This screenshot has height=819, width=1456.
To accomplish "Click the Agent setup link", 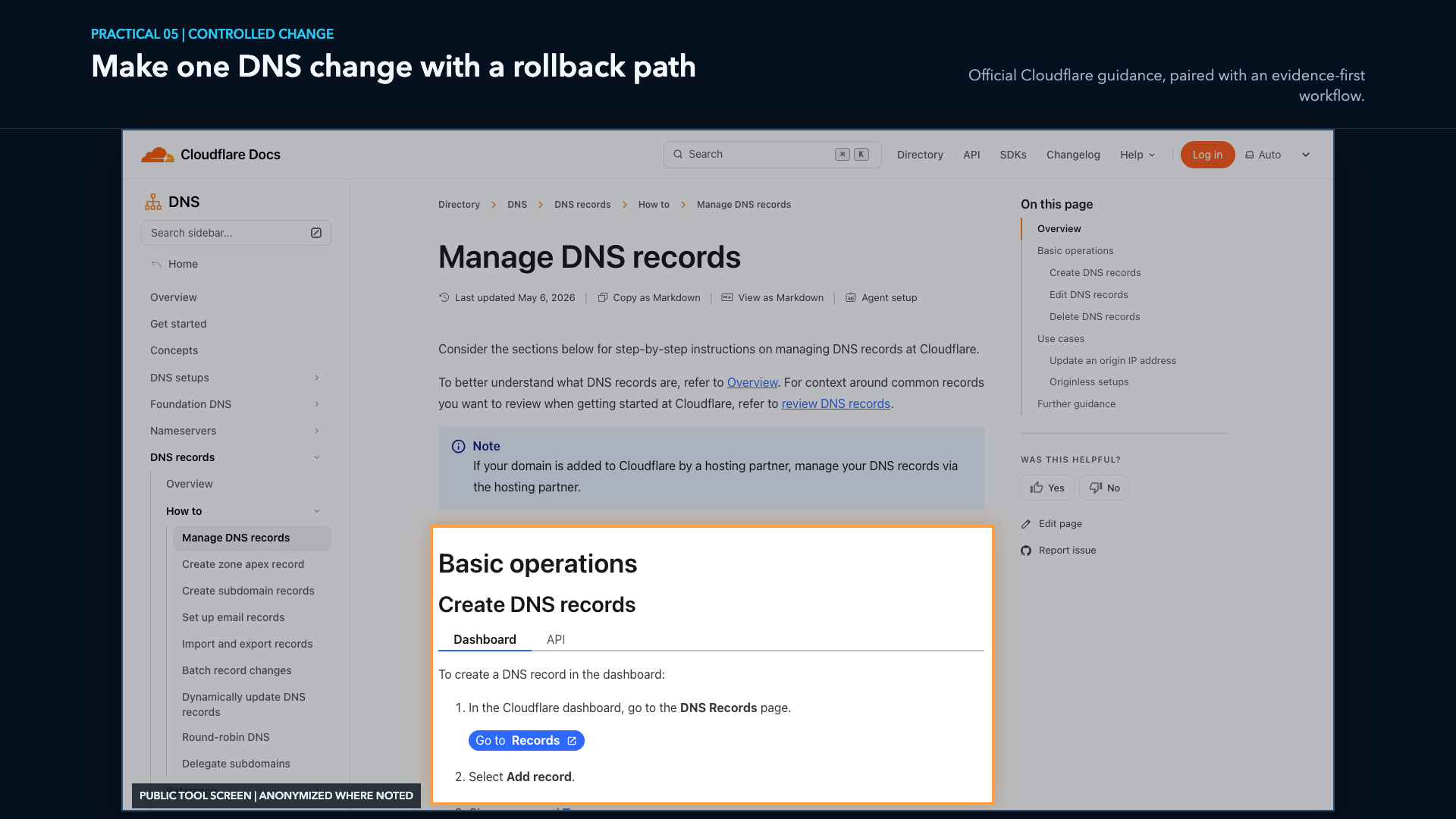I will point(881,297).
